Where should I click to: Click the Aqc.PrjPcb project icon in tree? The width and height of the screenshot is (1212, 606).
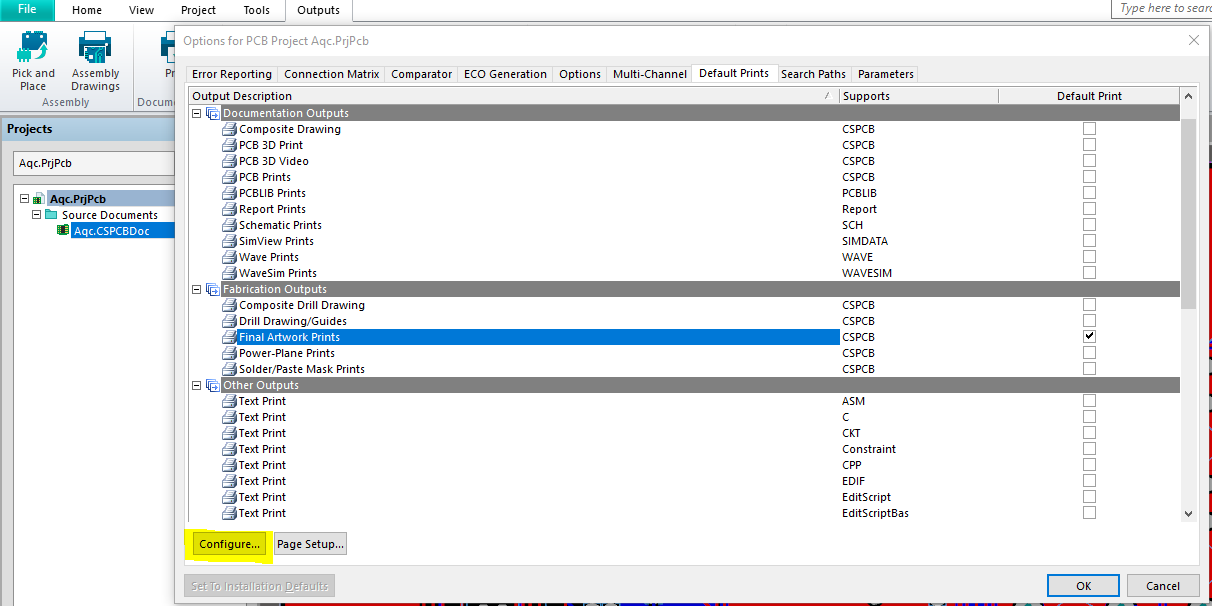38,198
